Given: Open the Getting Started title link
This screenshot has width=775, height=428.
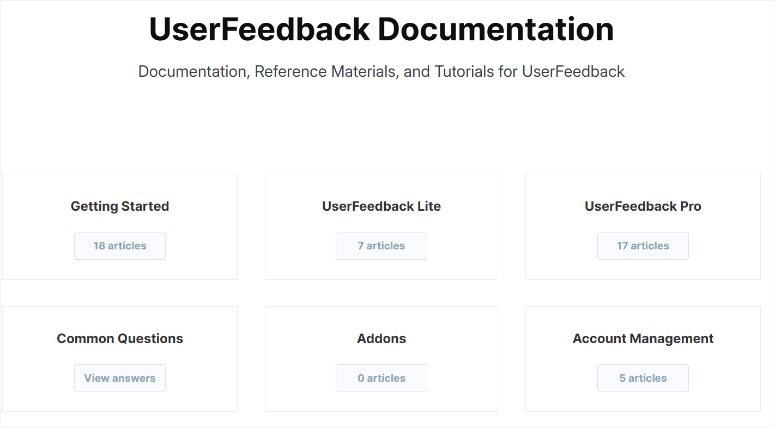Looking at the screenshot, I should tap(120, 207).
